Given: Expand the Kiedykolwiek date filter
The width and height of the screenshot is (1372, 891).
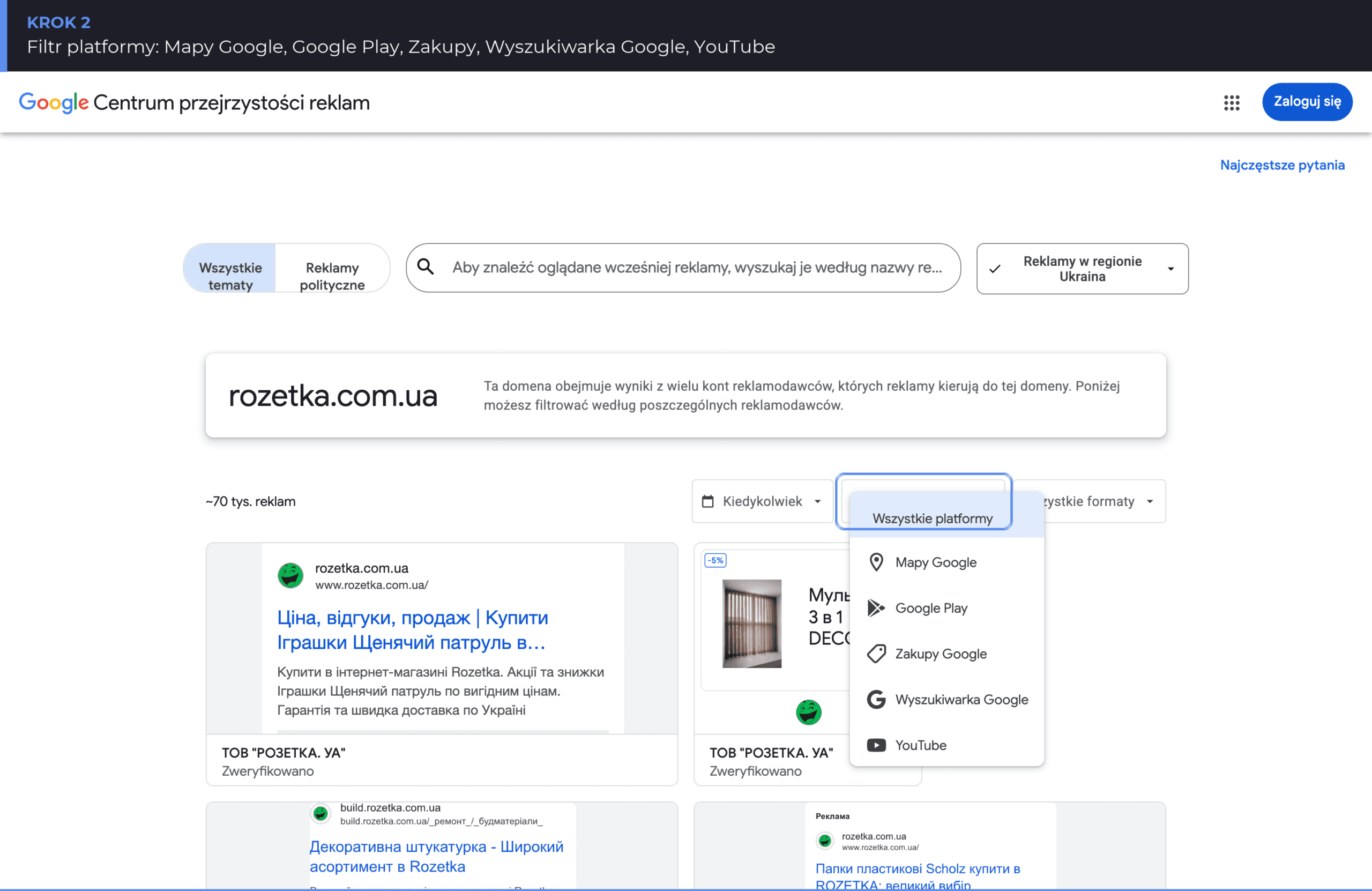Looking at the screenshot, I should (762, 501).
